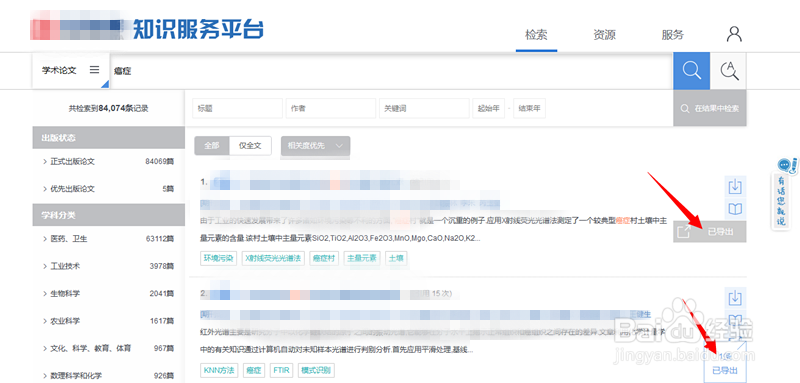Open the 服务 tab
800x383 pixels.
pos(672,35)
